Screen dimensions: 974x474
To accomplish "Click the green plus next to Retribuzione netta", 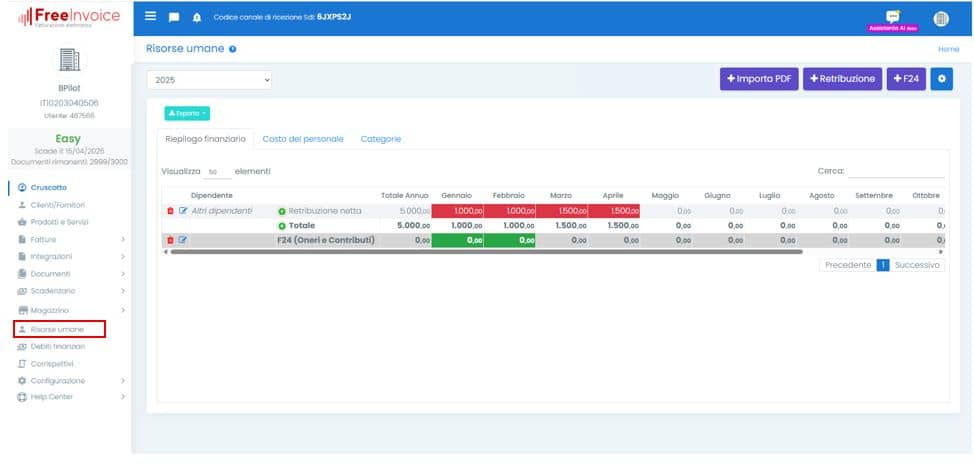I will pyautogui.click(x=282, y=211).
